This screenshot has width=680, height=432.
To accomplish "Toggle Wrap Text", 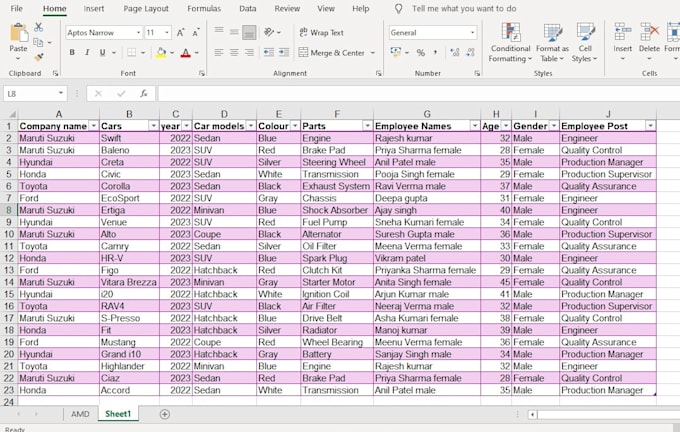I will coord(321,33).
